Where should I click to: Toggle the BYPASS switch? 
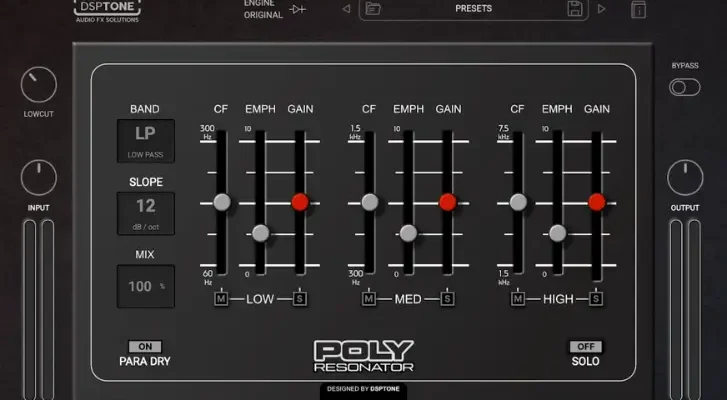click(685, 87)
